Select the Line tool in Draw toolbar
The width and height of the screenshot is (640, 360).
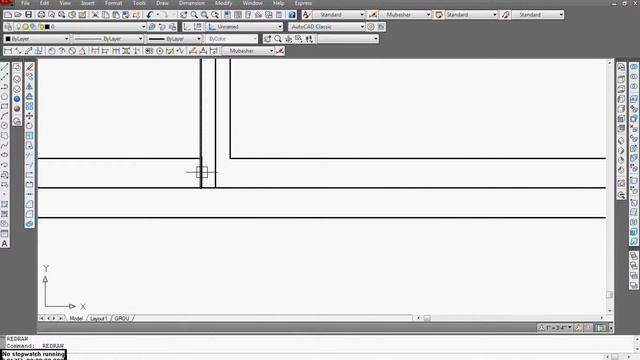point(4,67)
